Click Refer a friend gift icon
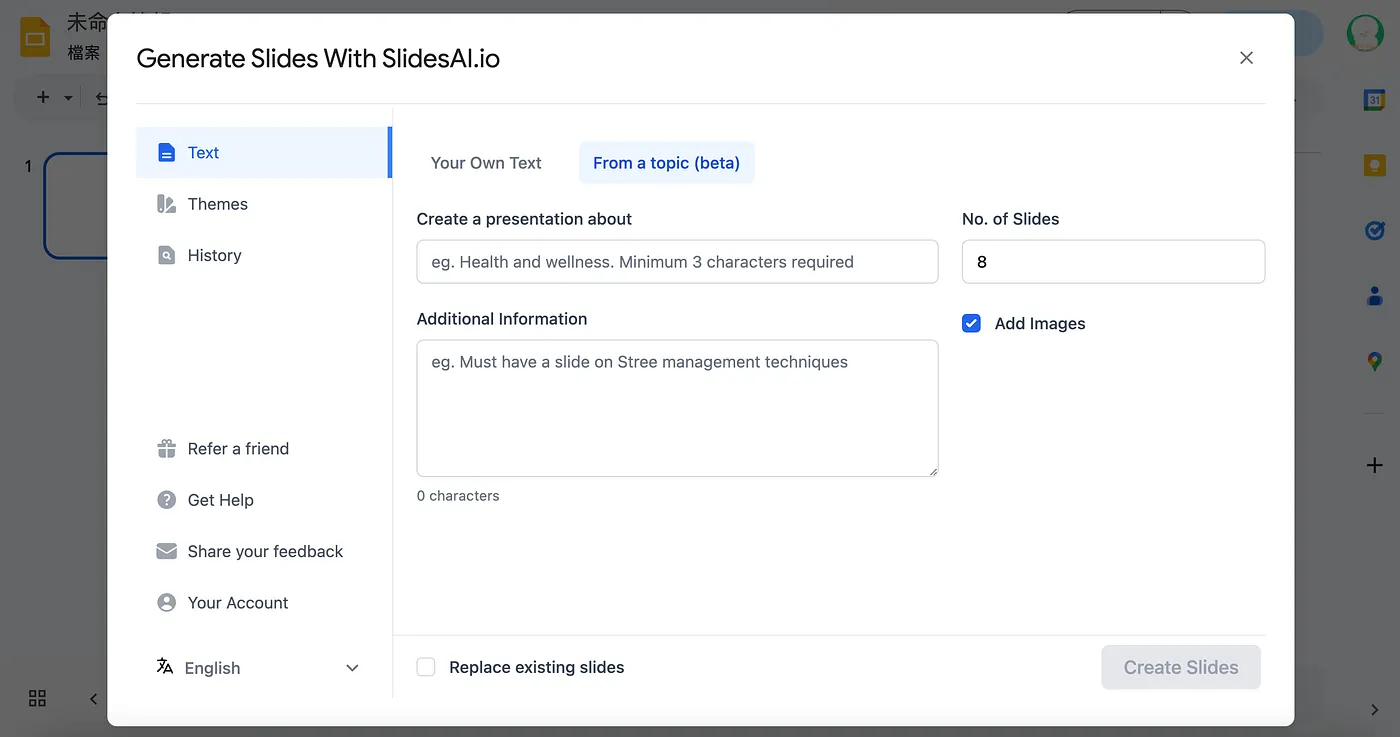 pyautogui.click(x=167, y=449)
